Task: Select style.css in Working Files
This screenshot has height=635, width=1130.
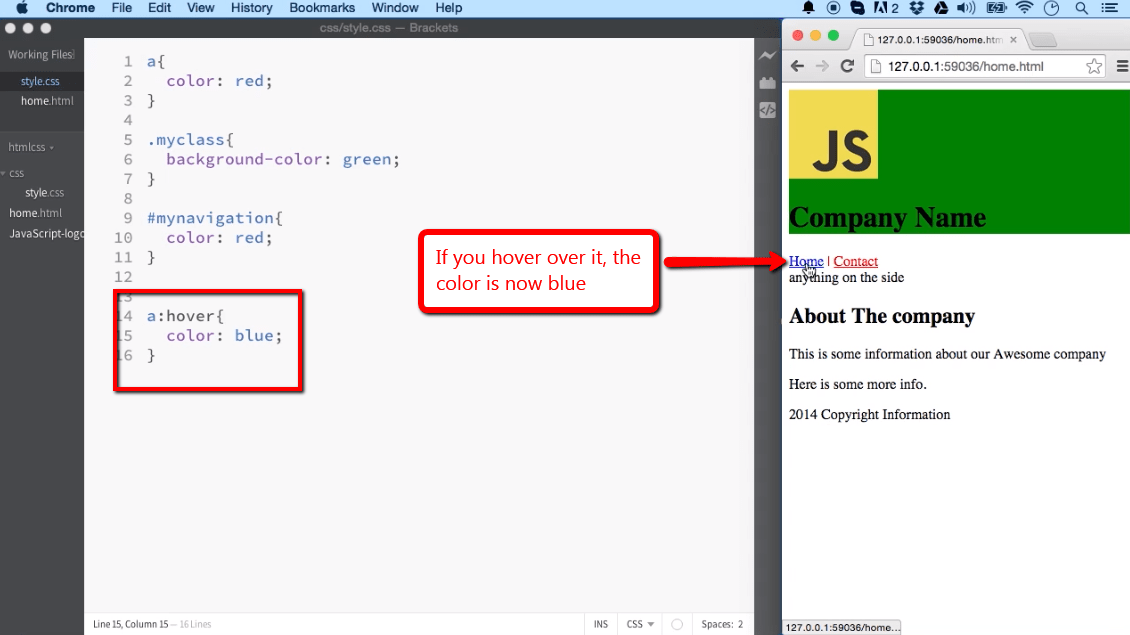Action: [40, 81]
